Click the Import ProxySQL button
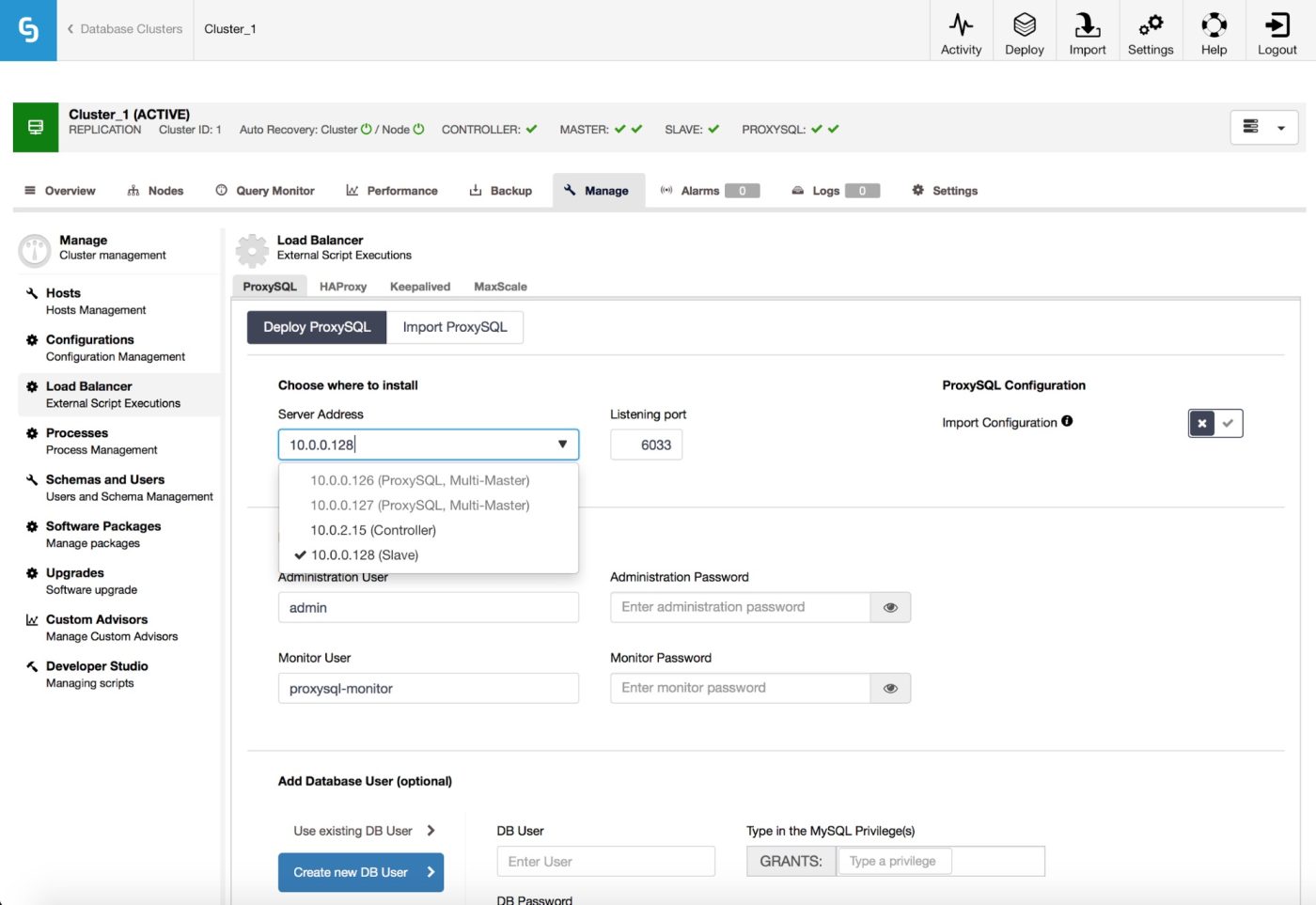The image size is (1316, 905). [455, 327]
